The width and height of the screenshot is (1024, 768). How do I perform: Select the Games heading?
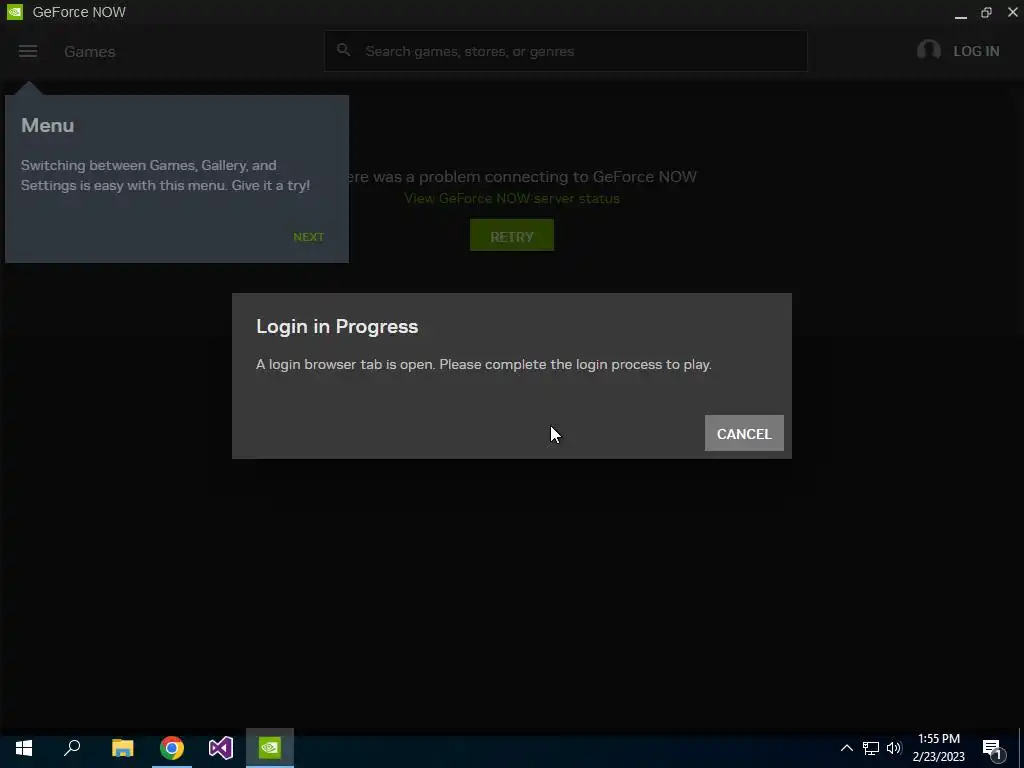[x=89, y=52]
